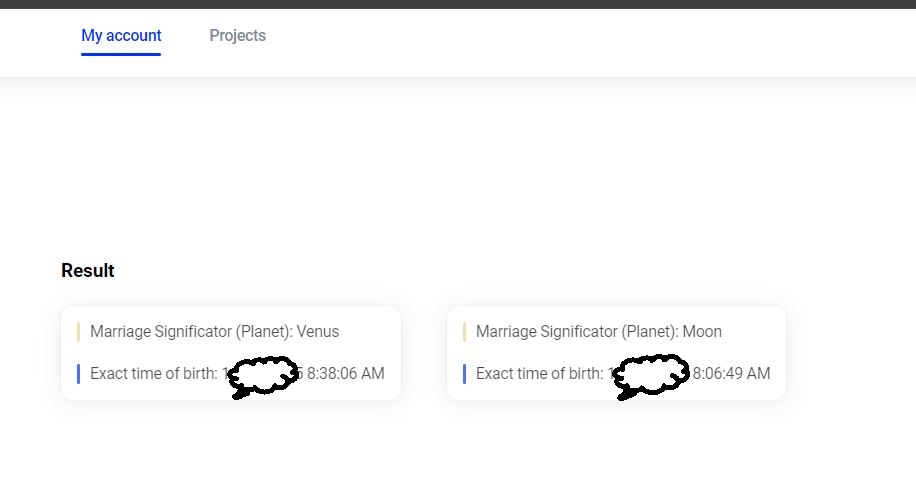Click the yellow bar beside the Moon line
This screenshot has height=482, width=916.
pos(464,332)
